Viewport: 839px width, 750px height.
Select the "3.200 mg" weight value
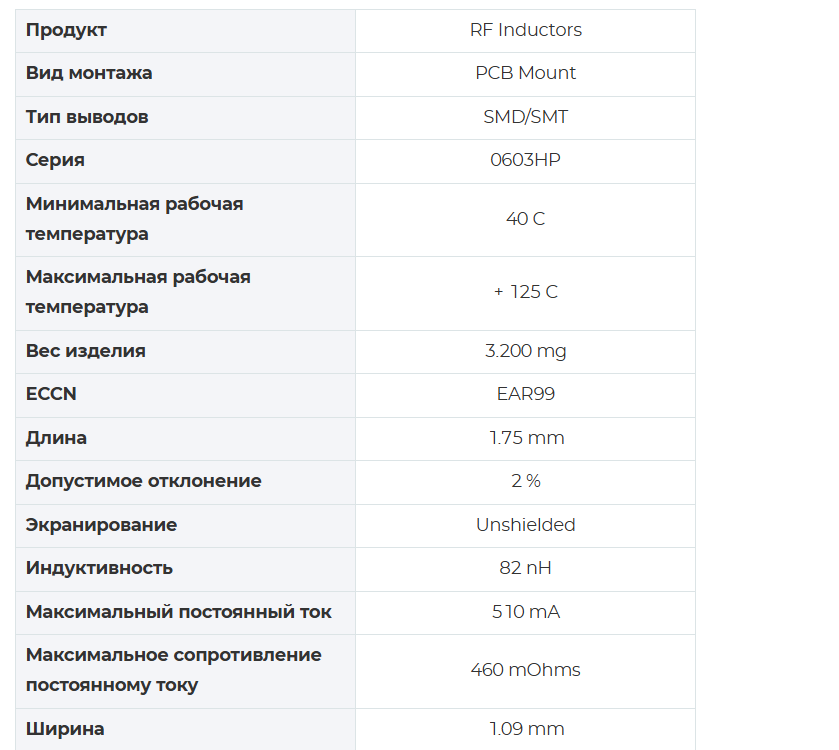tap(525, 351)
